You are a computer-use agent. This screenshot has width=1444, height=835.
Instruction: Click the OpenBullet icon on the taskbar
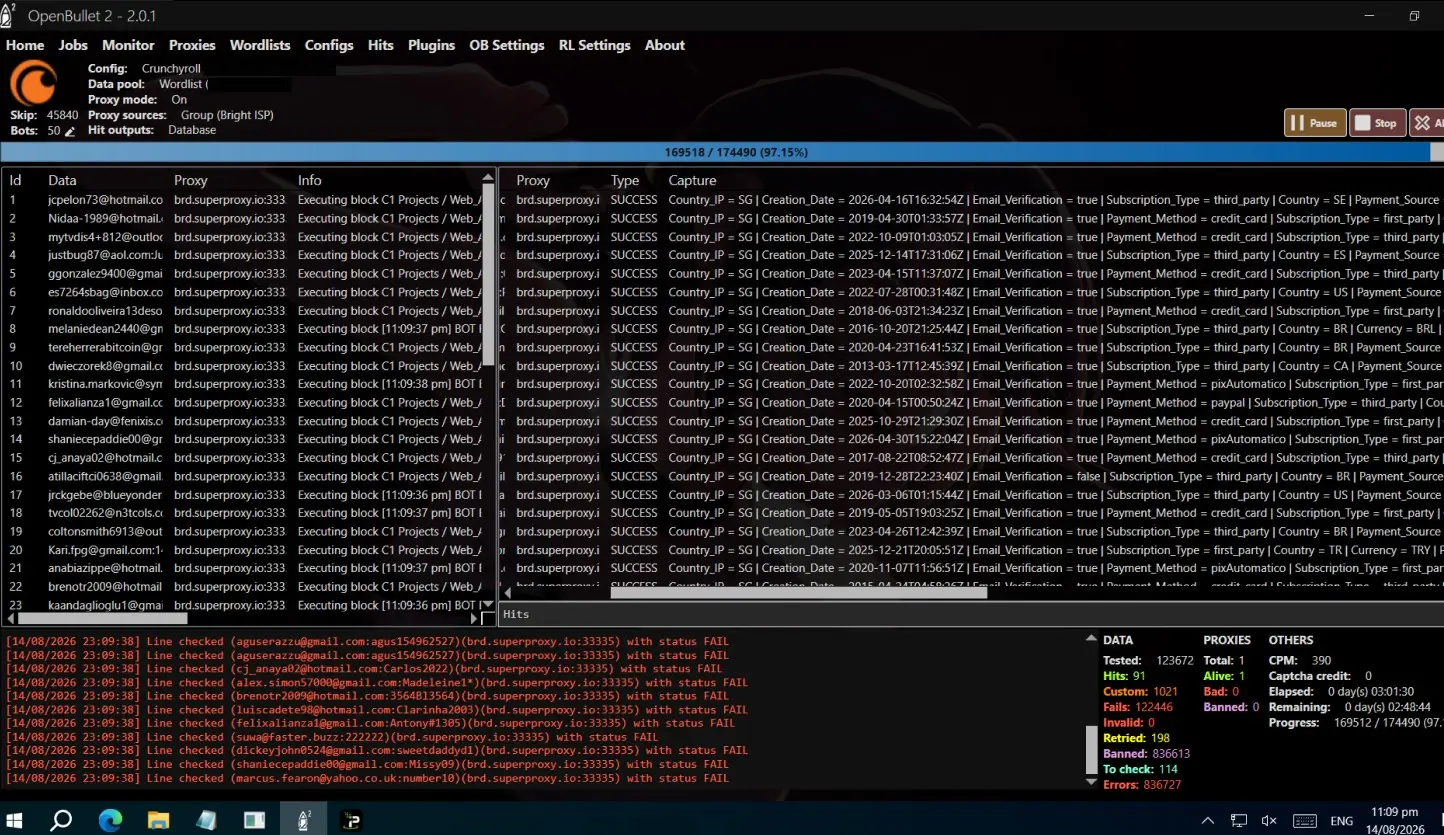click(303, 820)
